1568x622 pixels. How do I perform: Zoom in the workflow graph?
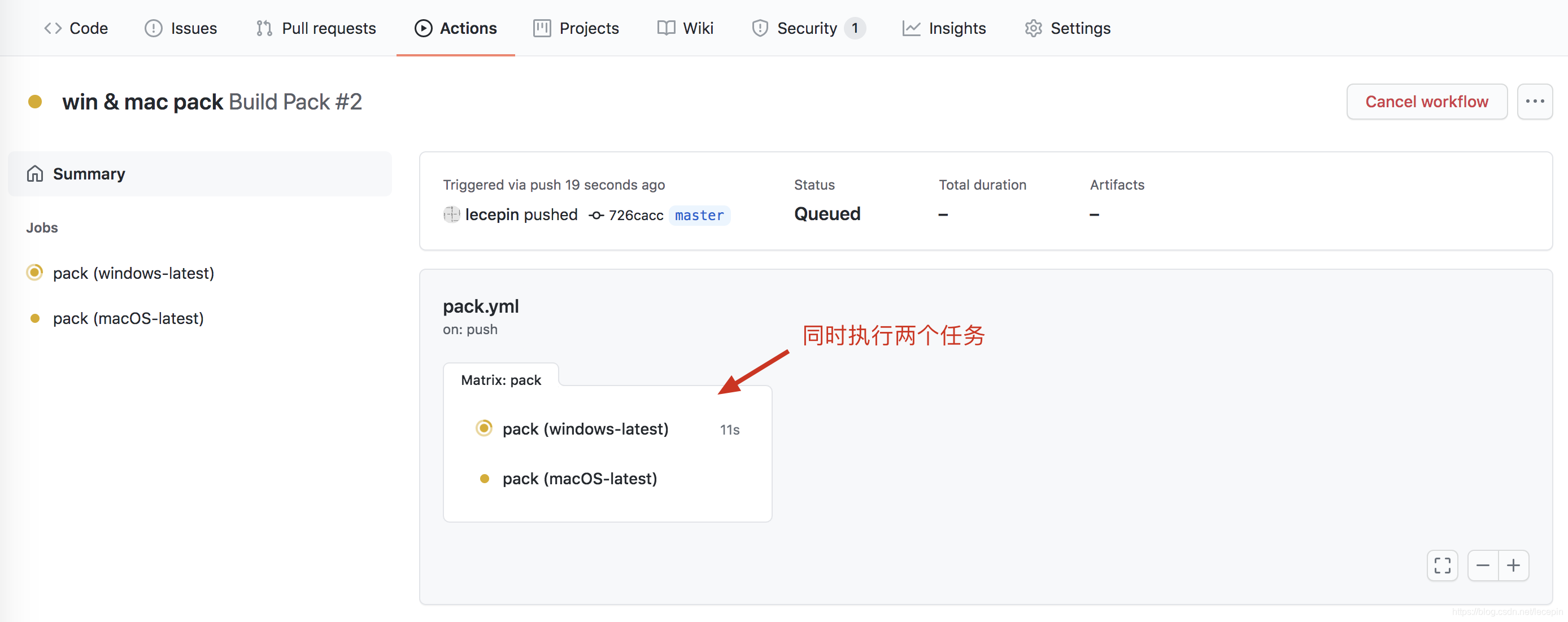(1513, 566)
